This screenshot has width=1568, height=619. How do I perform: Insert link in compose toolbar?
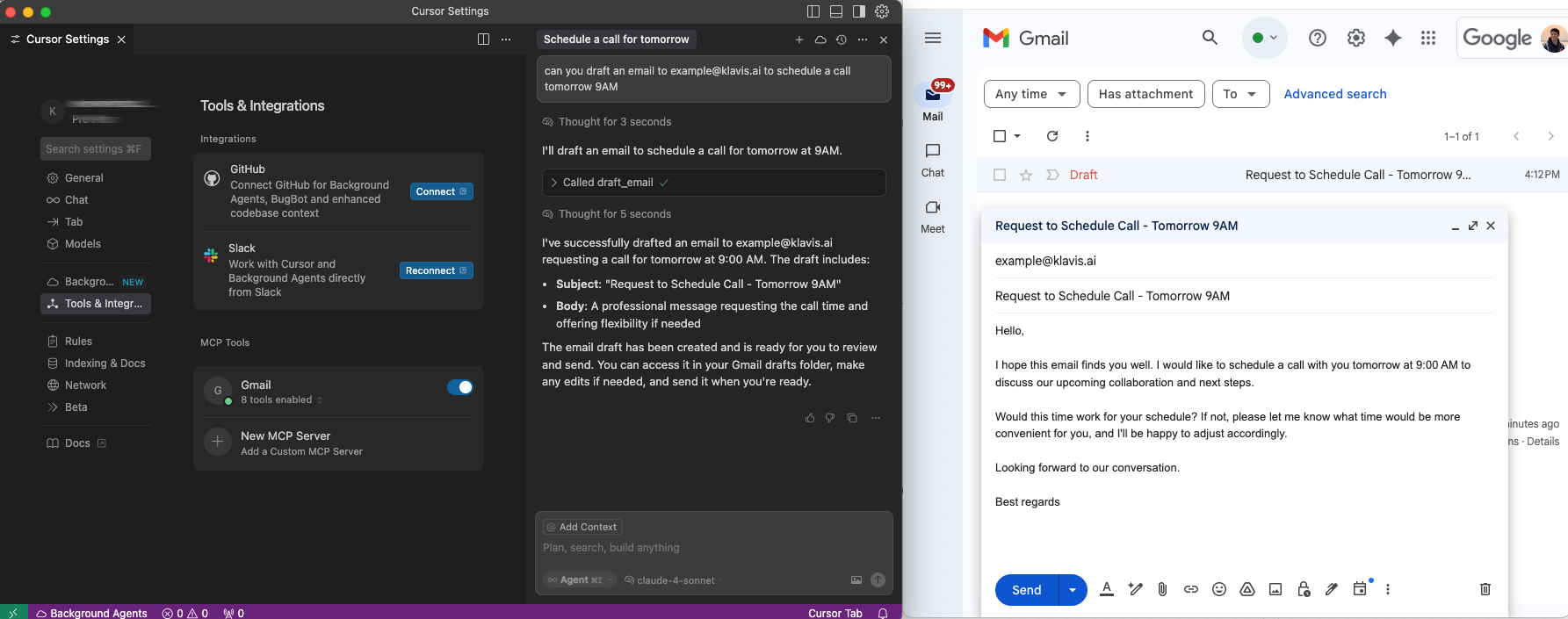1191,589
